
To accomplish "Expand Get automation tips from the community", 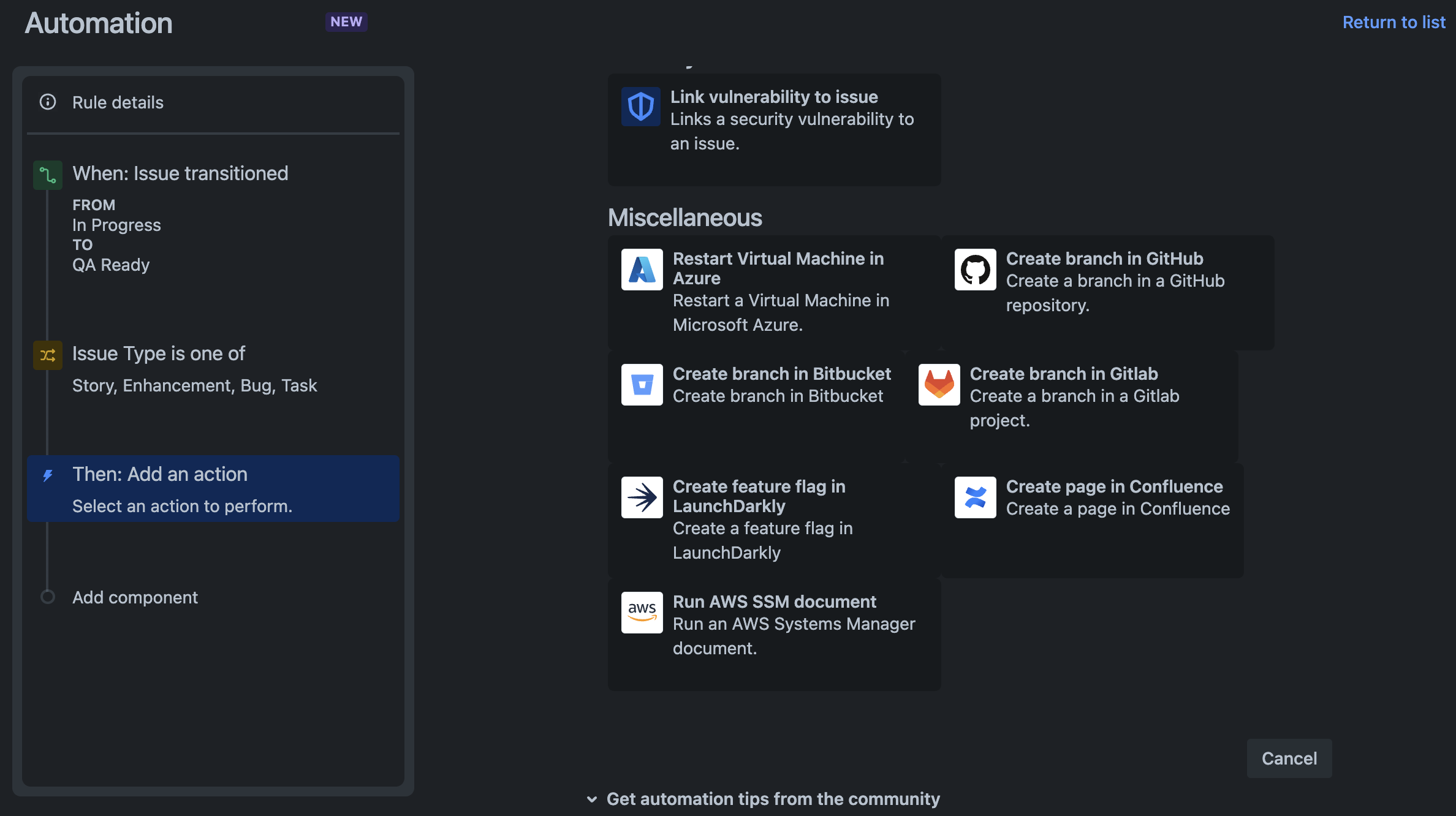I will point(773,799).
